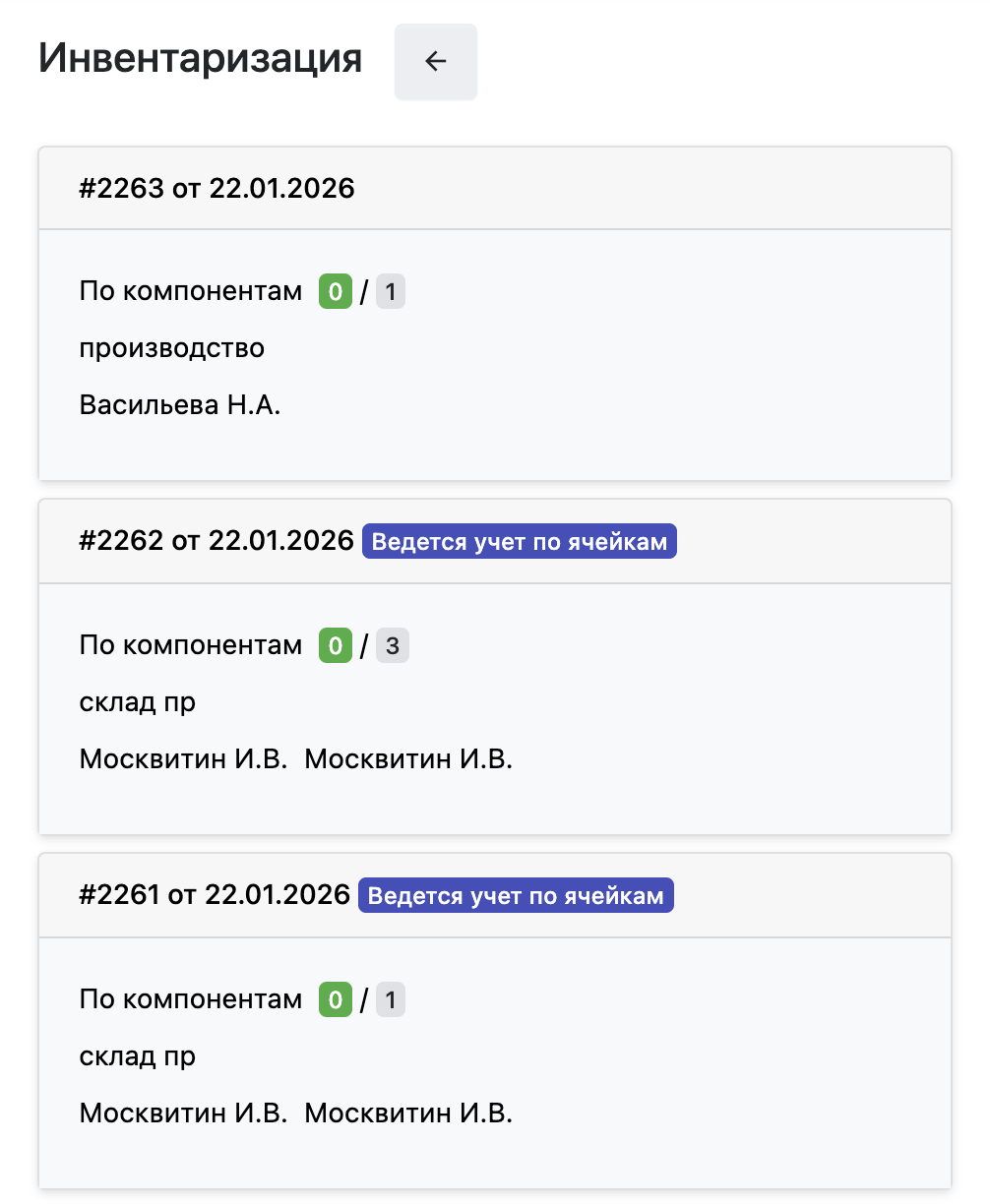Click "По компонентам" label in card #2262
The image size is (990, 1204).
[191, 646]
